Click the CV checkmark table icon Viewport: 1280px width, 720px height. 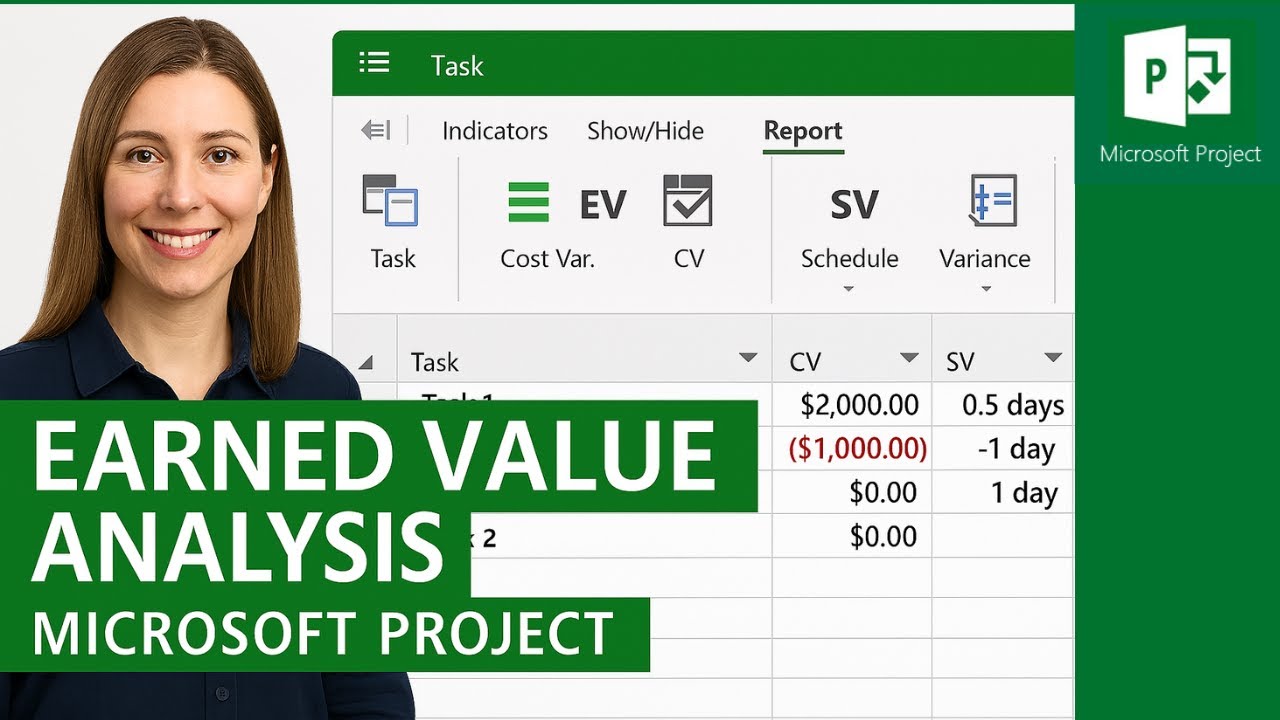[x=688, y=200]
